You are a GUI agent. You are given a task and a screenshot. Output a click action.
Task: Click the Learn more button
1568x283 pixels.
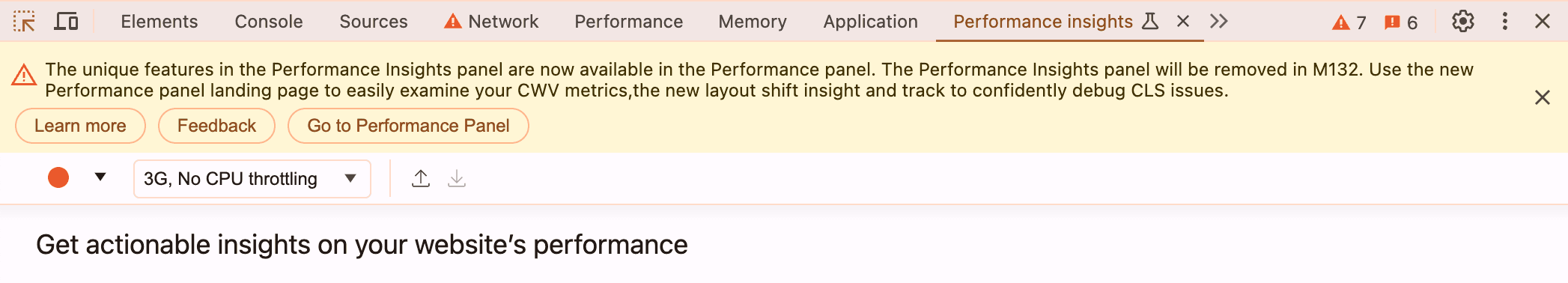click(x=80, y=126)
